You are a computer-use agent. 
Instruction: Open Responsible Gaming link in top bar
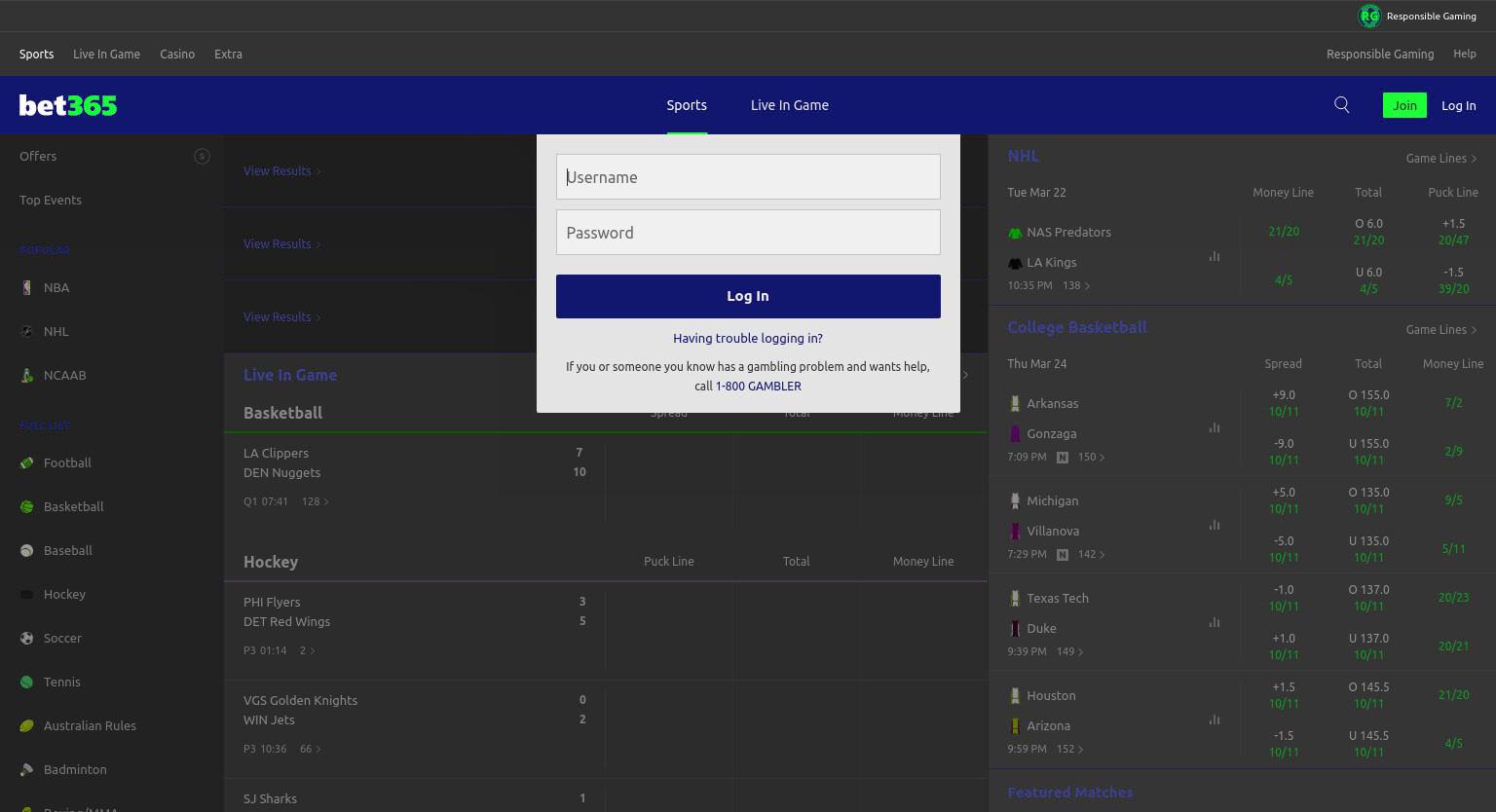1380,54
